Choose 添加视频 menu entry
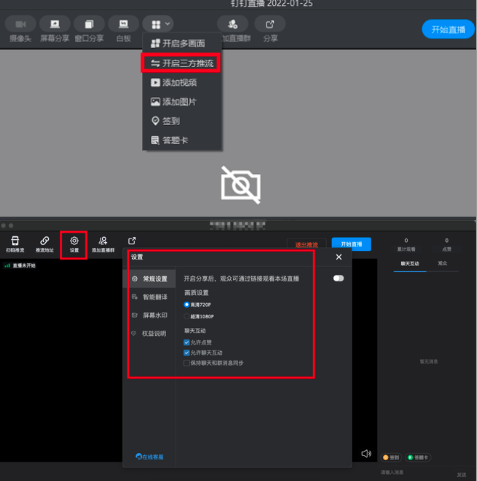The height and width of the screenshot is (481, 477). click(x=182, y=82)
